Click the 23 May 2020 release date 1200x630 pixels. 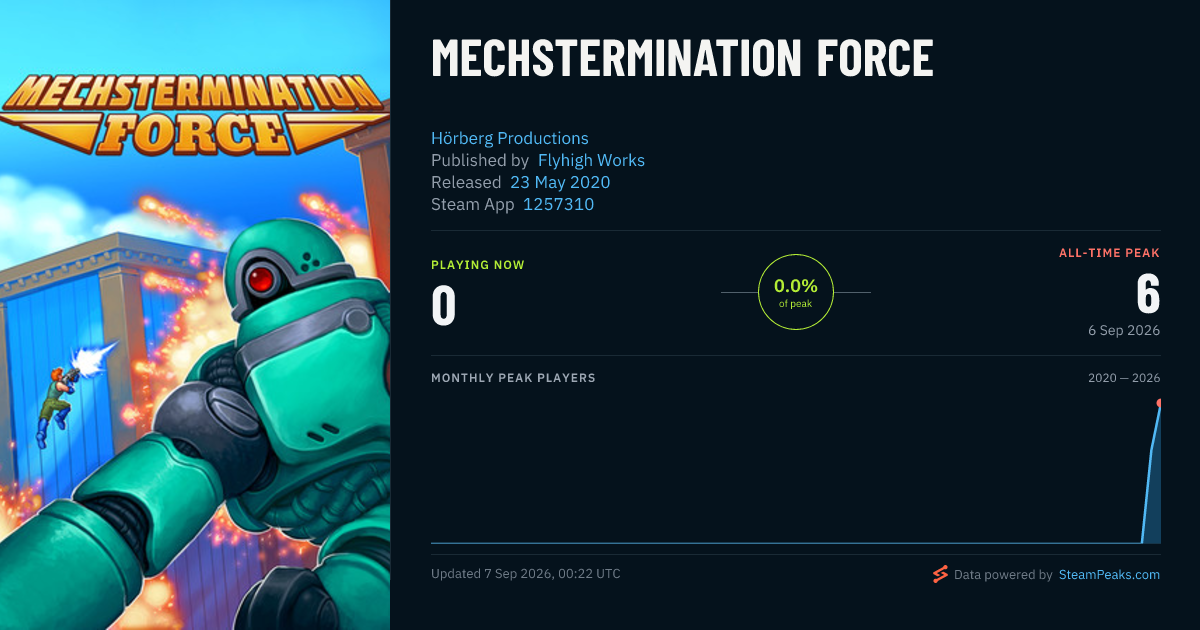pyautogui.click(x=560, y=182)
